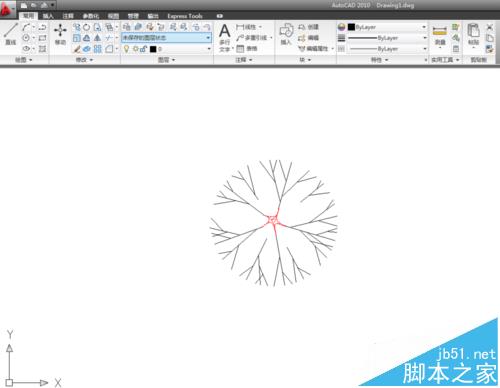Open the object color ByLayer dropdown

point(424,27)
